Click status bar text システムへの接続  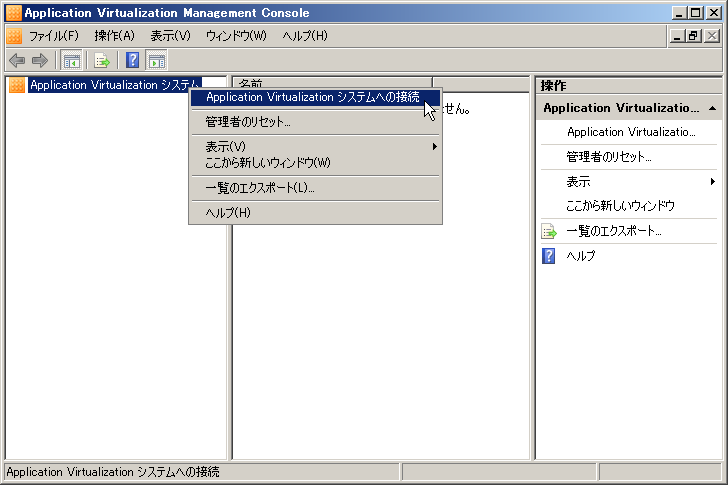pyautogui.click(x=178, y=472)
